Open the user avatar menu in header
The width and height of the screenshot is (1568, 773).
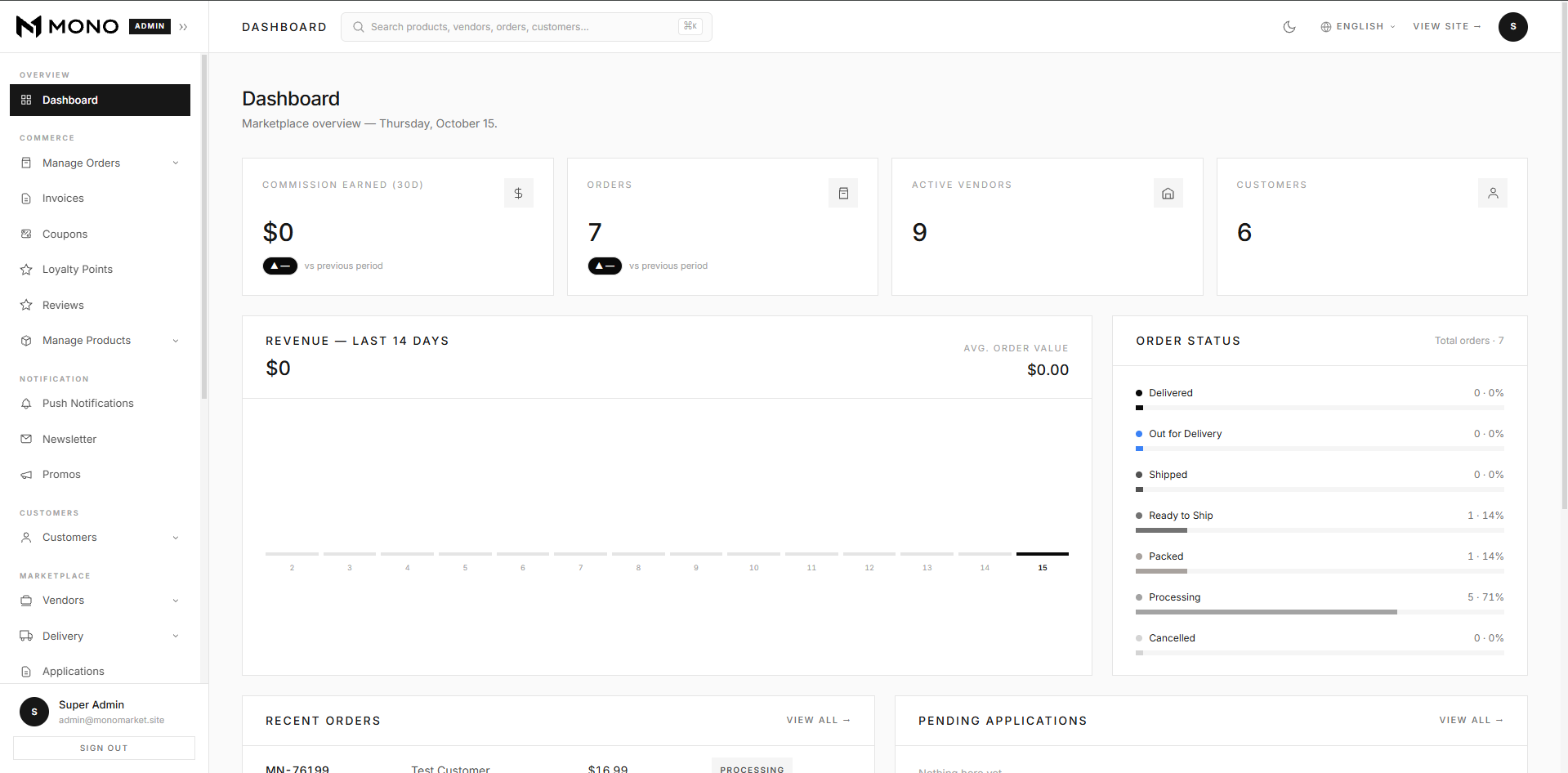(x=1512, y=27)
